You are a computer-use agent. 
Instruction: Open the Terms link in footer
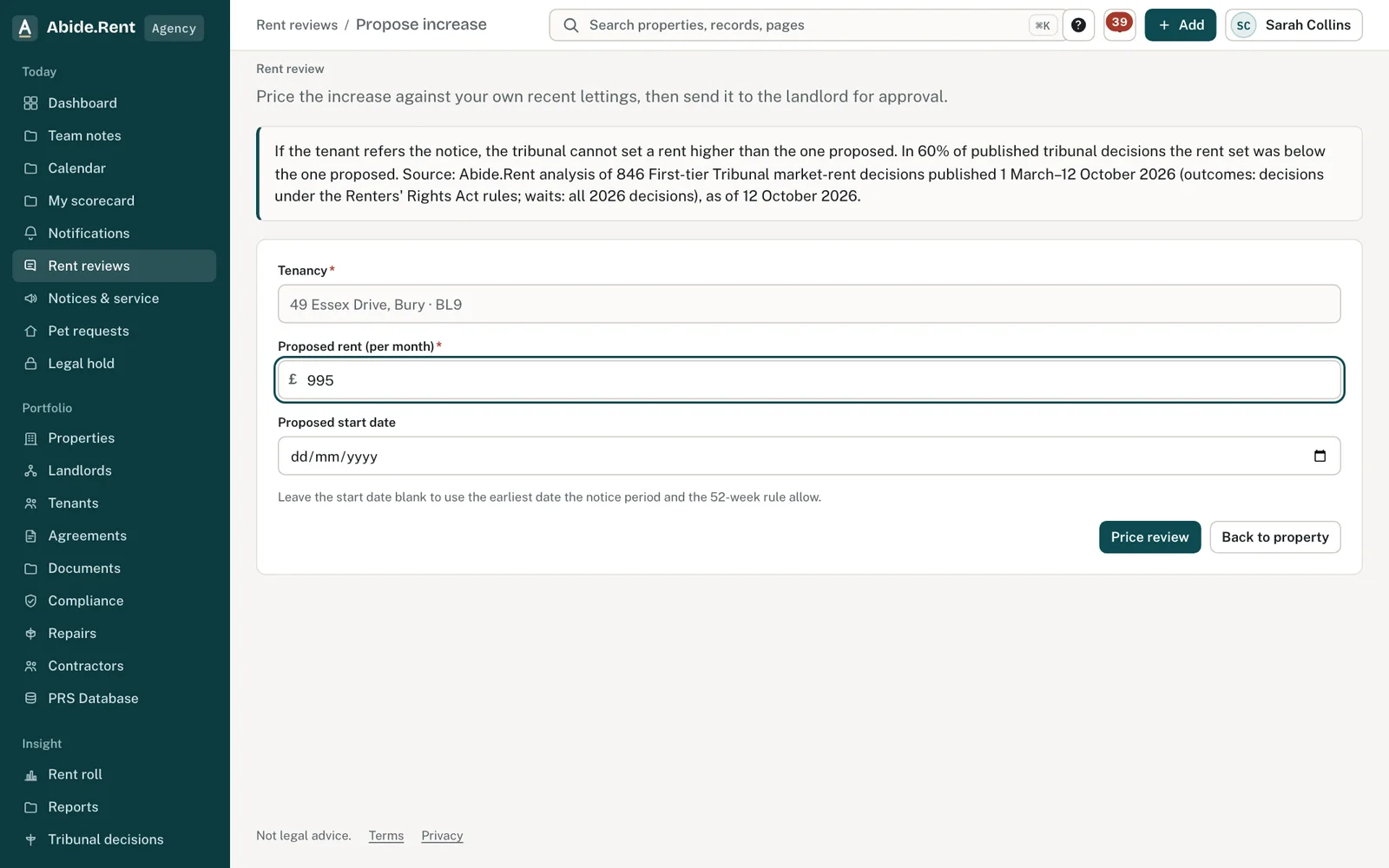[386, 836]
